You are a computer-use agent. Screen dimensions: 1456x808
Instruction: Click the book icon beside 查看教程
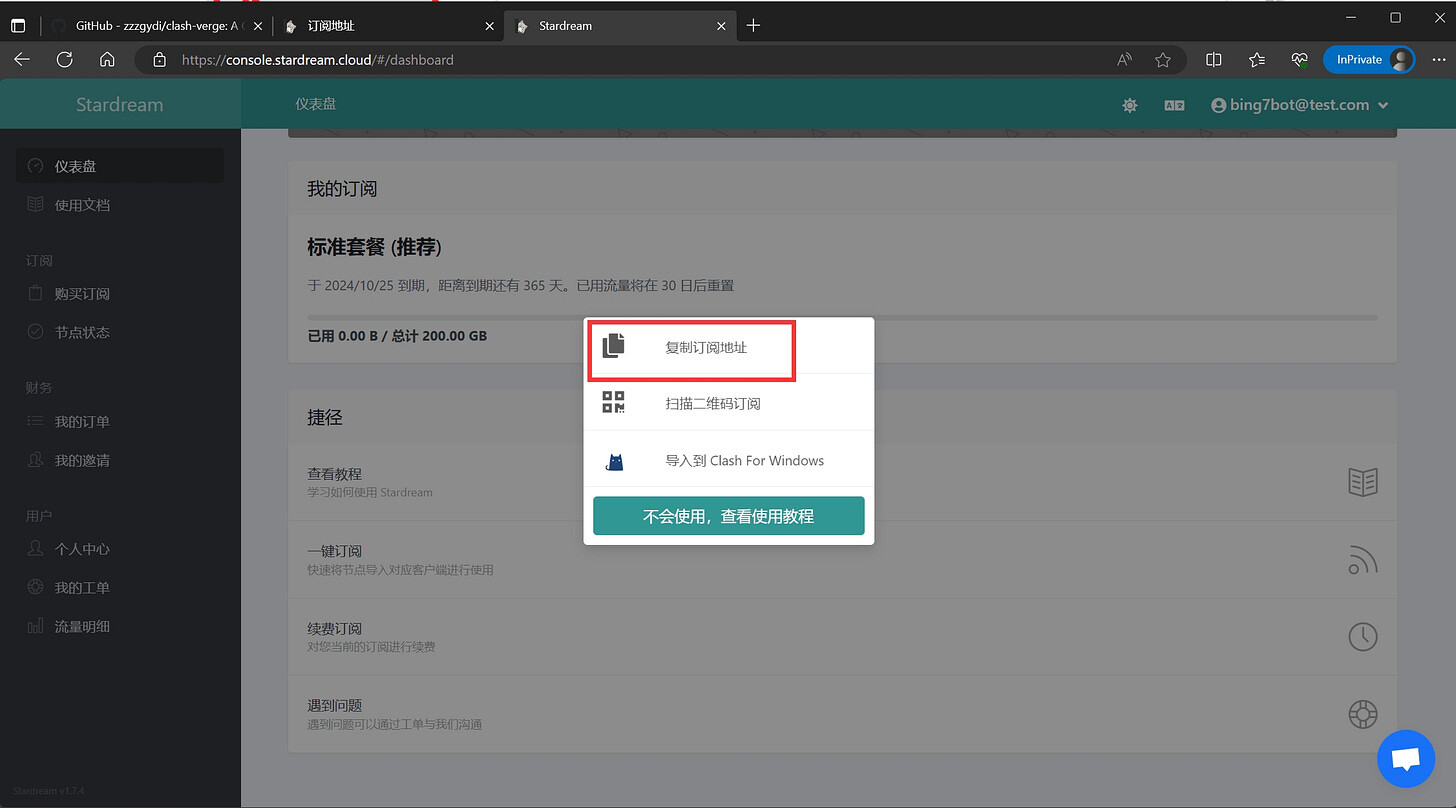[1363, 482]
